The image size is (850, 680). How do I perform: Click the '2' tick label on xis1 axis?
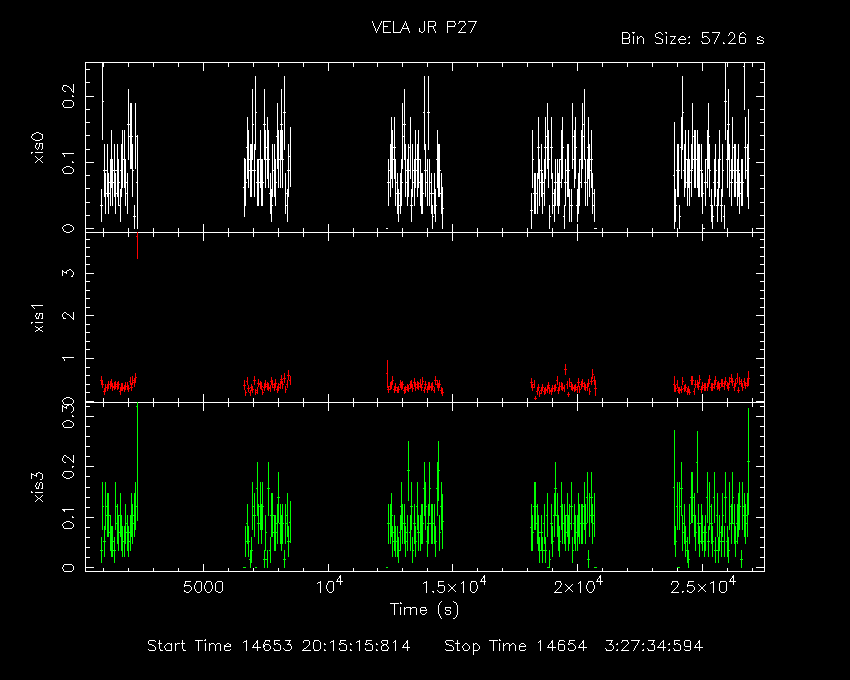click(69, 315)
